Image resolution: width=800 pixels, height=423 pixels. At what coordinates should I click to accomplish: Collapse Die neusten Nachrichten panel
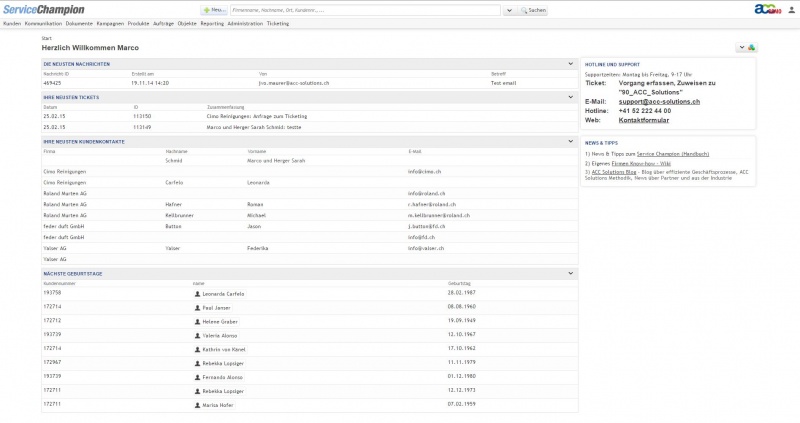coord(570,64)
